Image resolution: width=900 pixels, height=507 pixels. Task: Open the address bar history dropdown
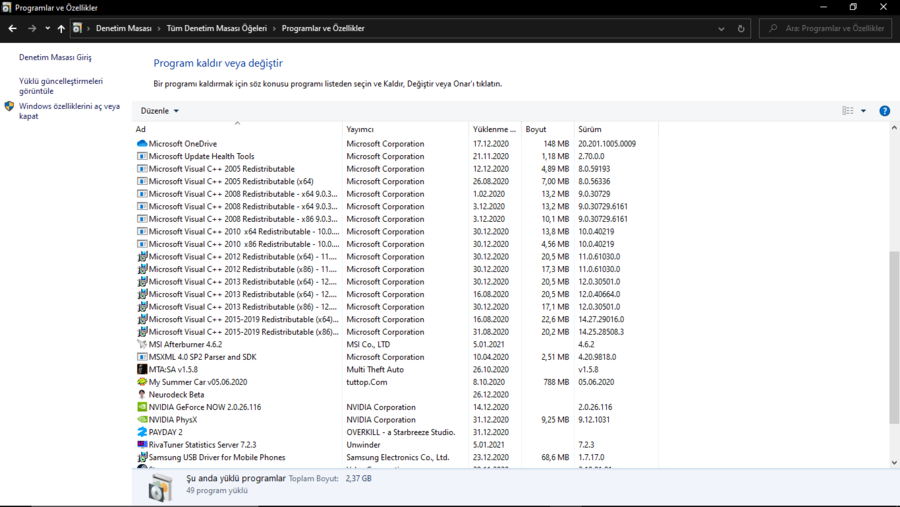tap(721, 29)
